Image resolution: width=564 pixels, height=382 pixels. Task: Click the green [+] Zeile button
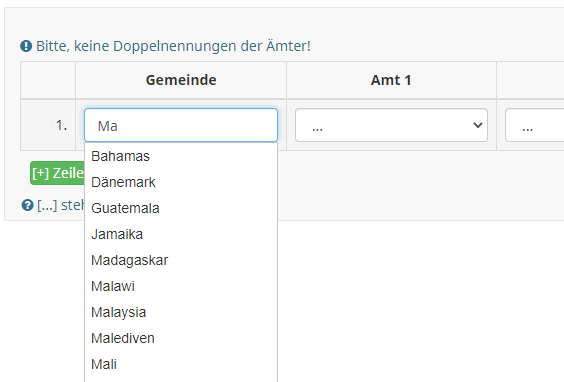pos(58,173)
